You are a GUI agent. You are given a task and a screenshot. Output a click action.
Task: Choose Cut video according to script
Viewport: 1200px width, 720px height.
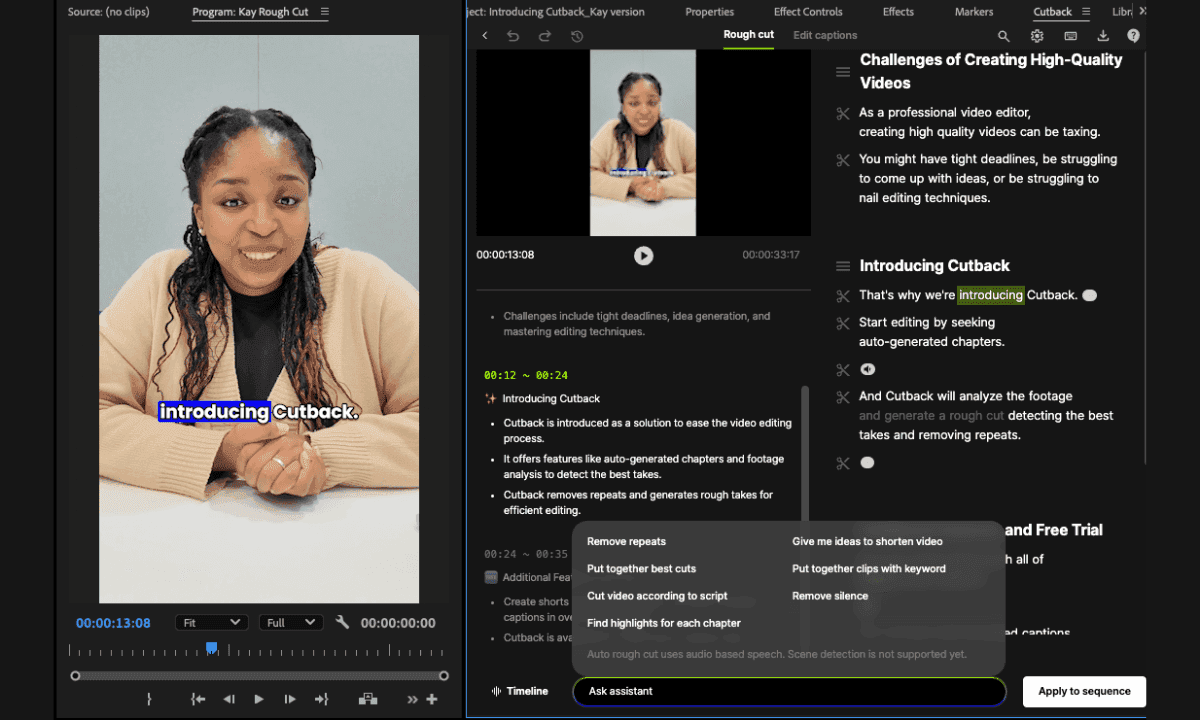click(657, 596)
